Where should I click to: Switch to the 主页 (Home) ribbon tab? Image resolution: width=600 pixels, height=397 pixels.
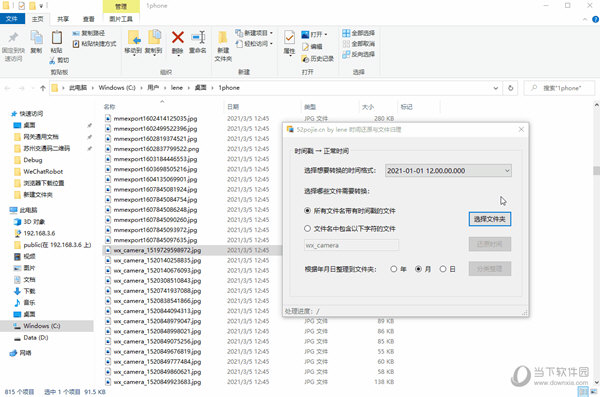[38, 19]
